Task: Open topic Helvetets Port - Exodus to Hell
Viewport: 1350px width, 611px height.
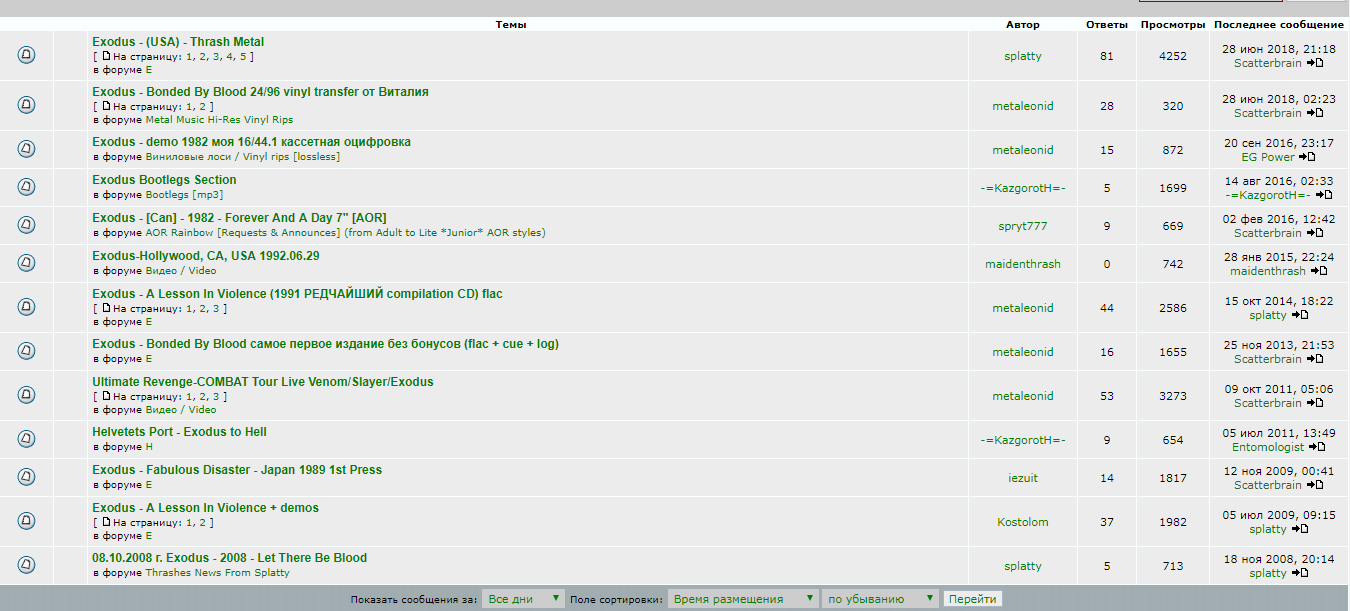Action: [179, 432]
